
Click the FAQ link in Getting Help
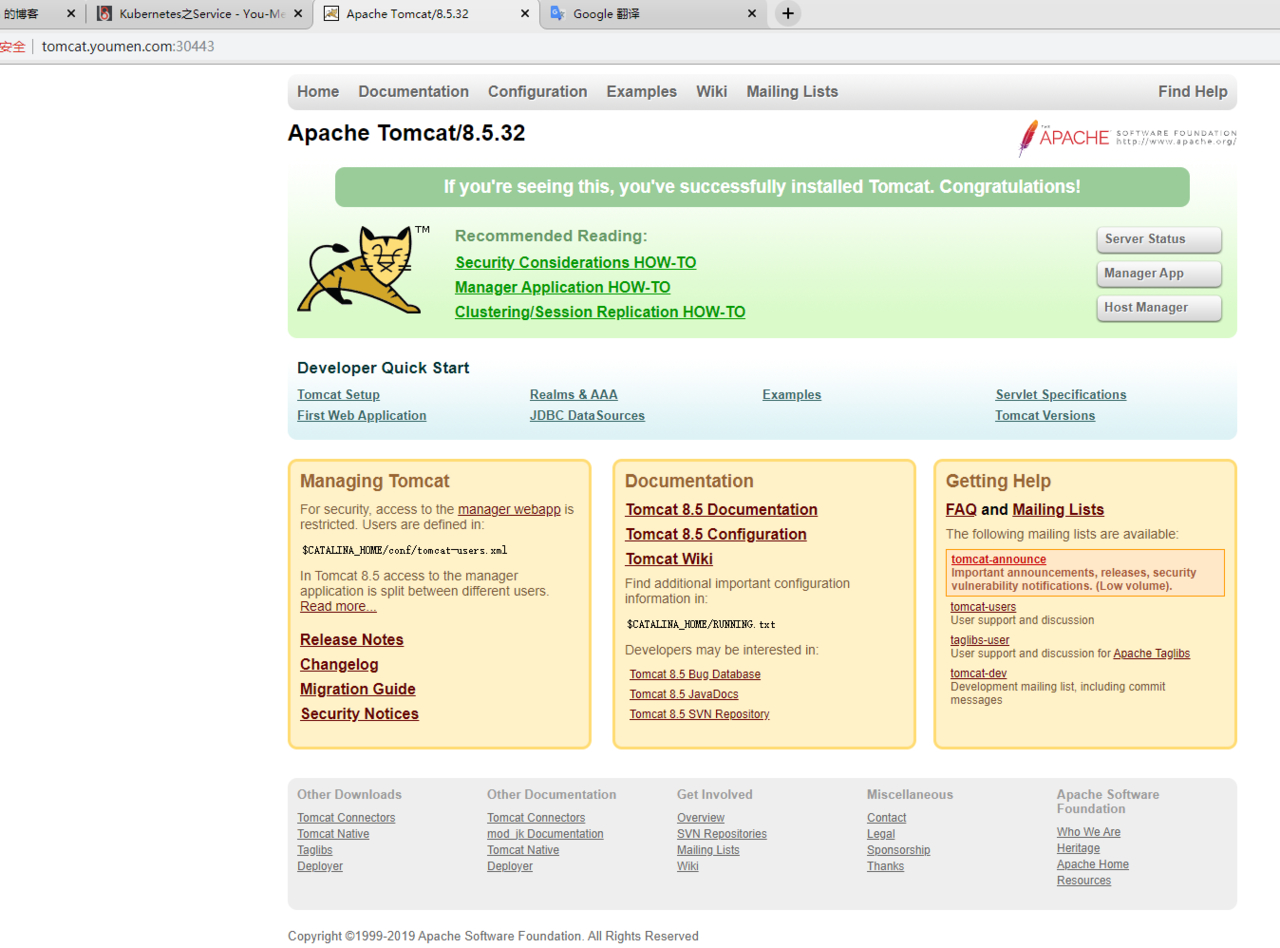point(961,510)
